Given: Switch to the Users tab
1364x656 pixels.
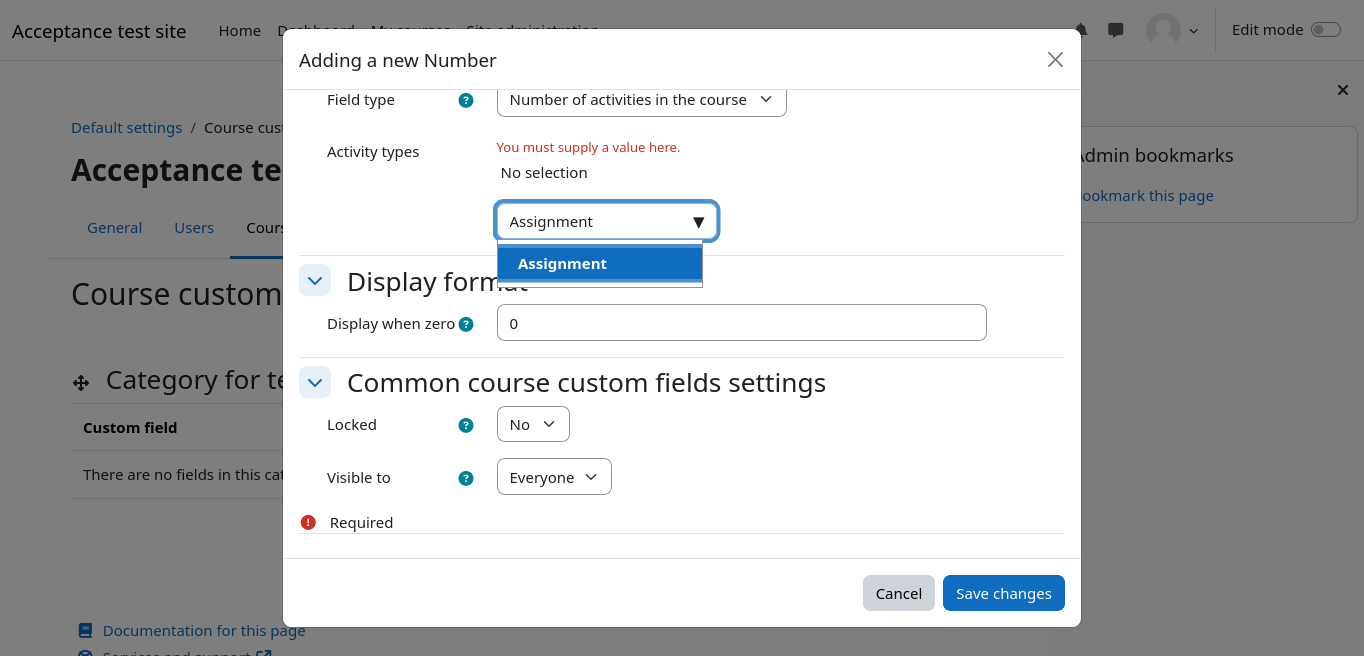Looking at the screenshot, I should 194,228.
